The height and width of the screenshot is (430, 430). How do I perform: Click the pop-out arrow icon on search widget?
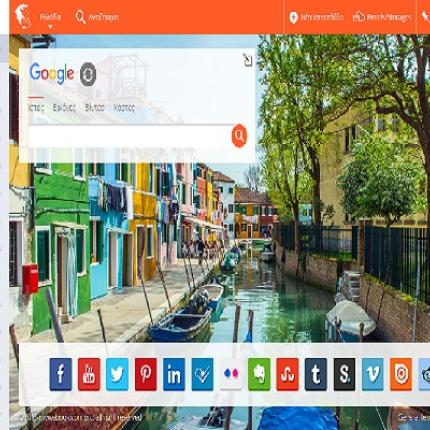click(247, 60)
